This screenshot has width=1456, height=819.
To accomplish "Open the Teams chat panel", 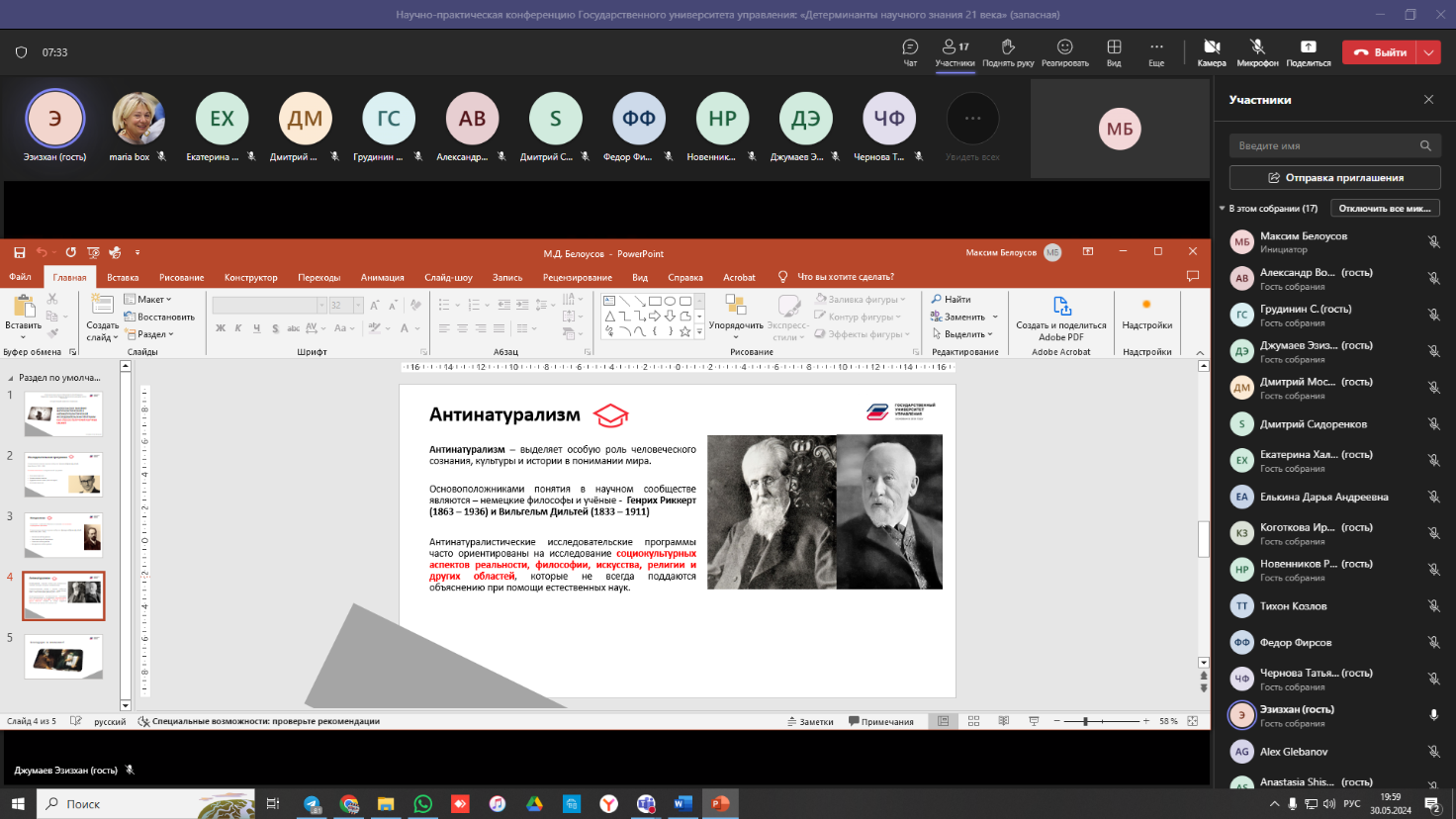I will [x=910, y=52].
